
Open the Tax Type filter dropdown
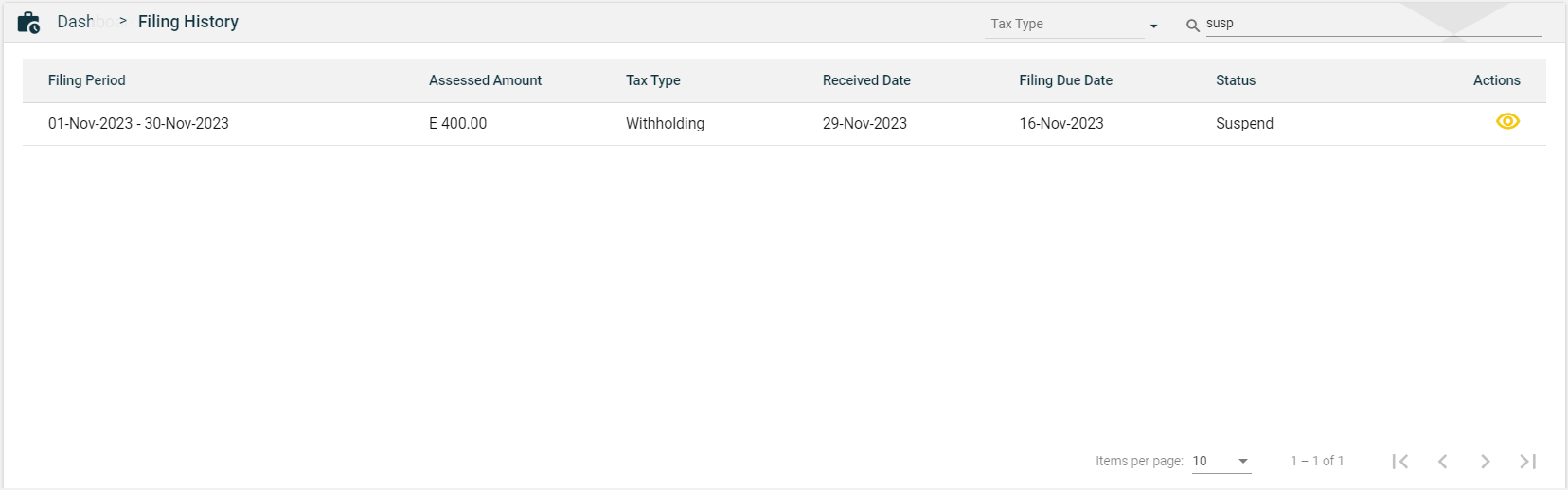click(x=1064, y=25)
